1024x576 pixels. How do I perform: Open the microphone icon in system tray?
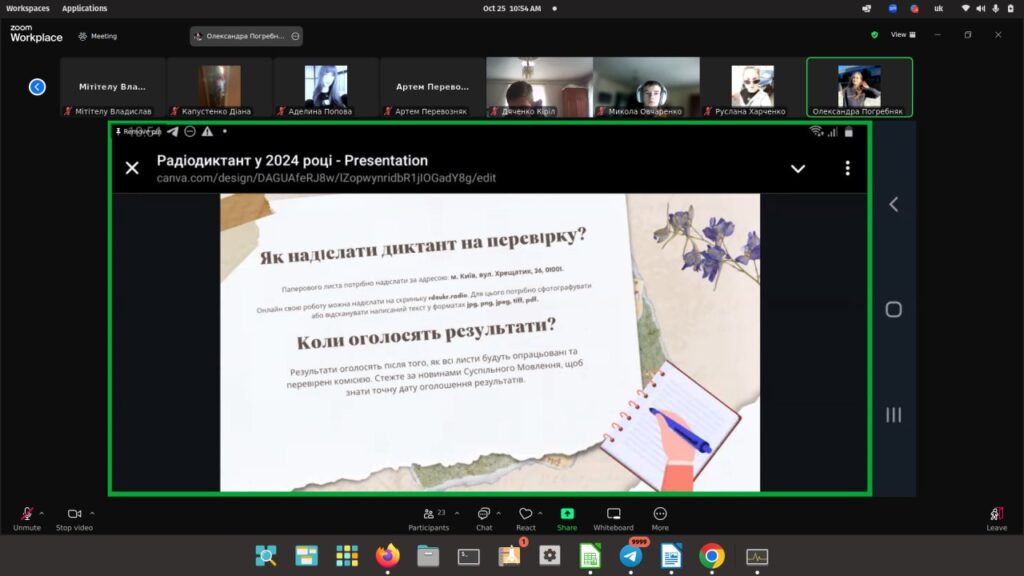[x=995, y=8]
